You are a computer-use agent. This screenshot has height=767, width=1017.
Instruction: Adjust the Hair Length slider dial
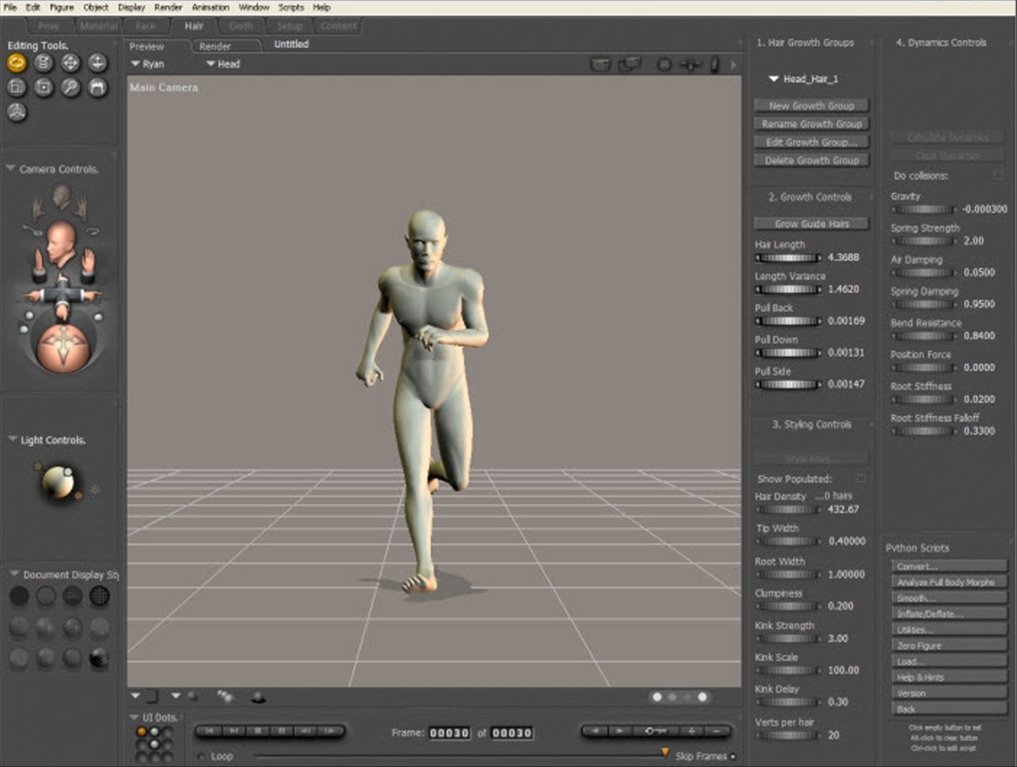788,258
